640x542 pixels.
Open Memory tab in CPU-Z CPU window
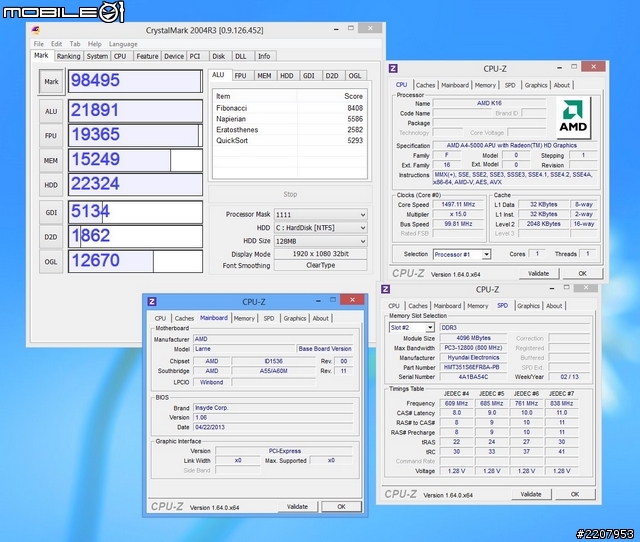coord(485,85)
